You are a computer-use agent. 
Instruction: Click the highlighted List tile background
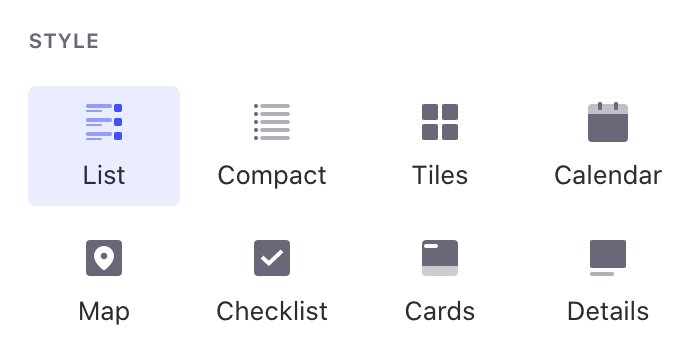coord(104,146)
